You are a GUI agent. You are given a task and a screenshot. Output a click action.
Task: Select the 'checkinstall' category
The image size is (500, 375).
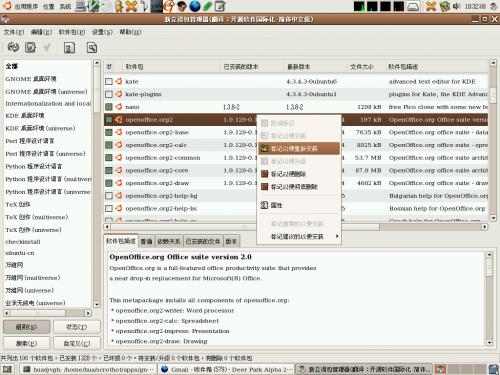[23, 242]
